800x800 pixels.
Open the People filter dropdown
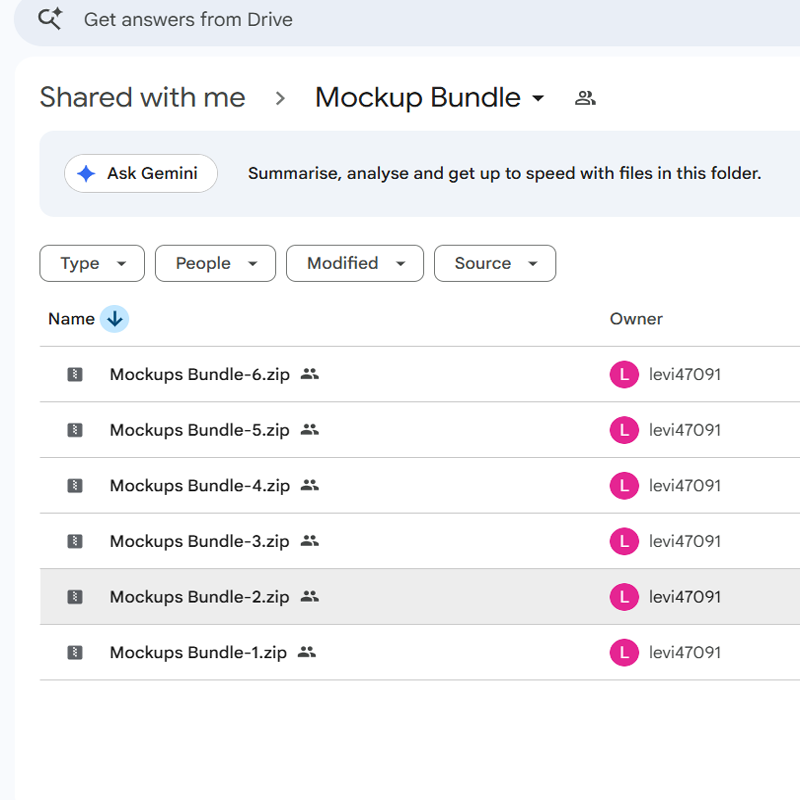coord(215,263)
